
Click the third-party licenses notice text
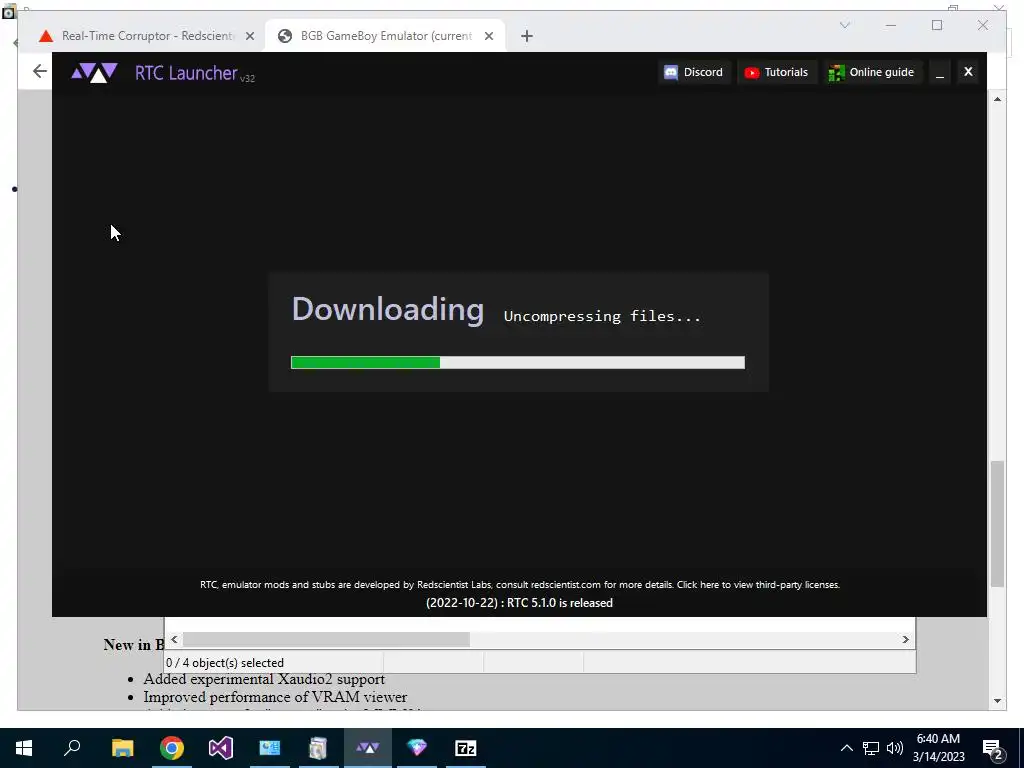tap(520, 584)
